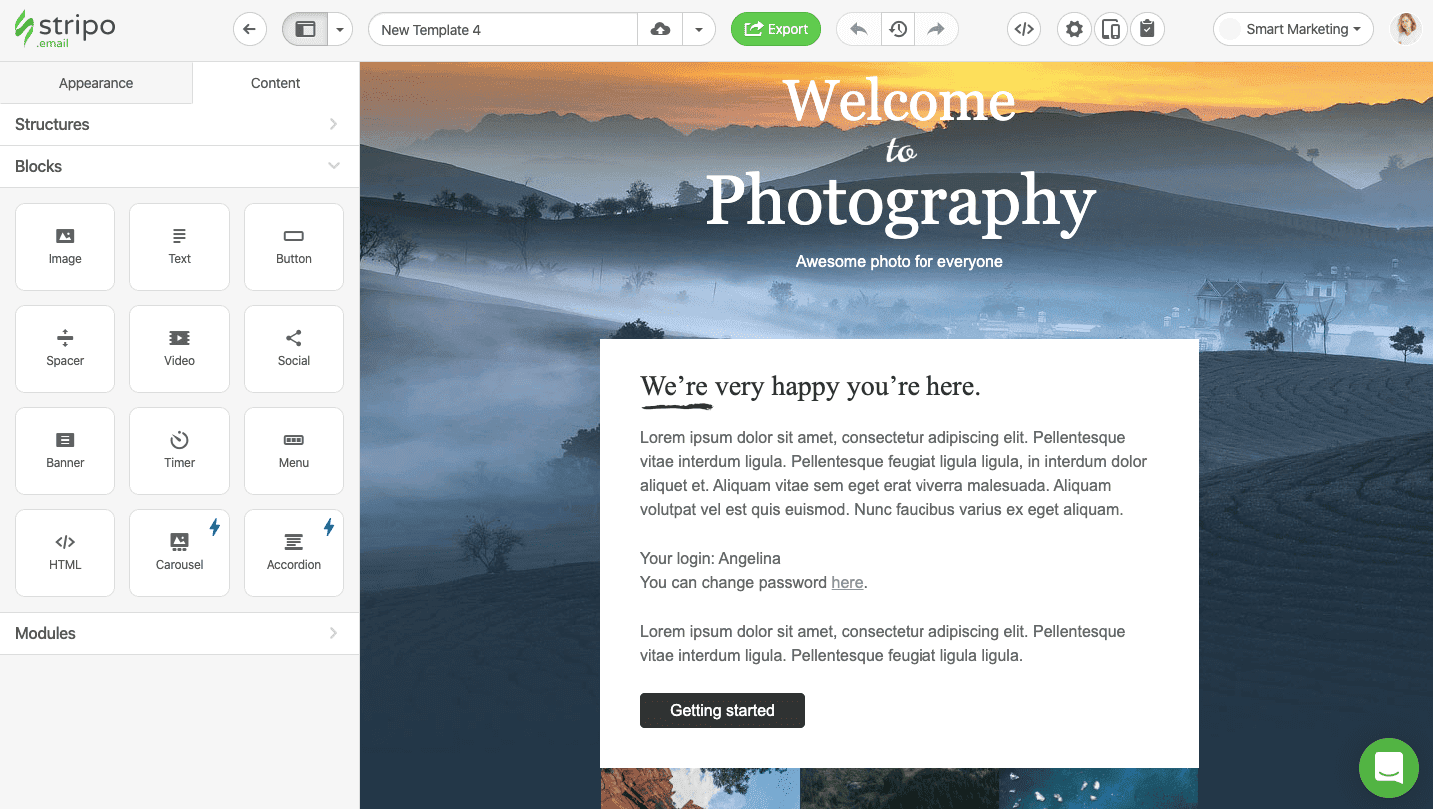Screen dimensions: 1433x809
Task: Open the Smart Marketing account dropdown
Action: (1293, 29)
